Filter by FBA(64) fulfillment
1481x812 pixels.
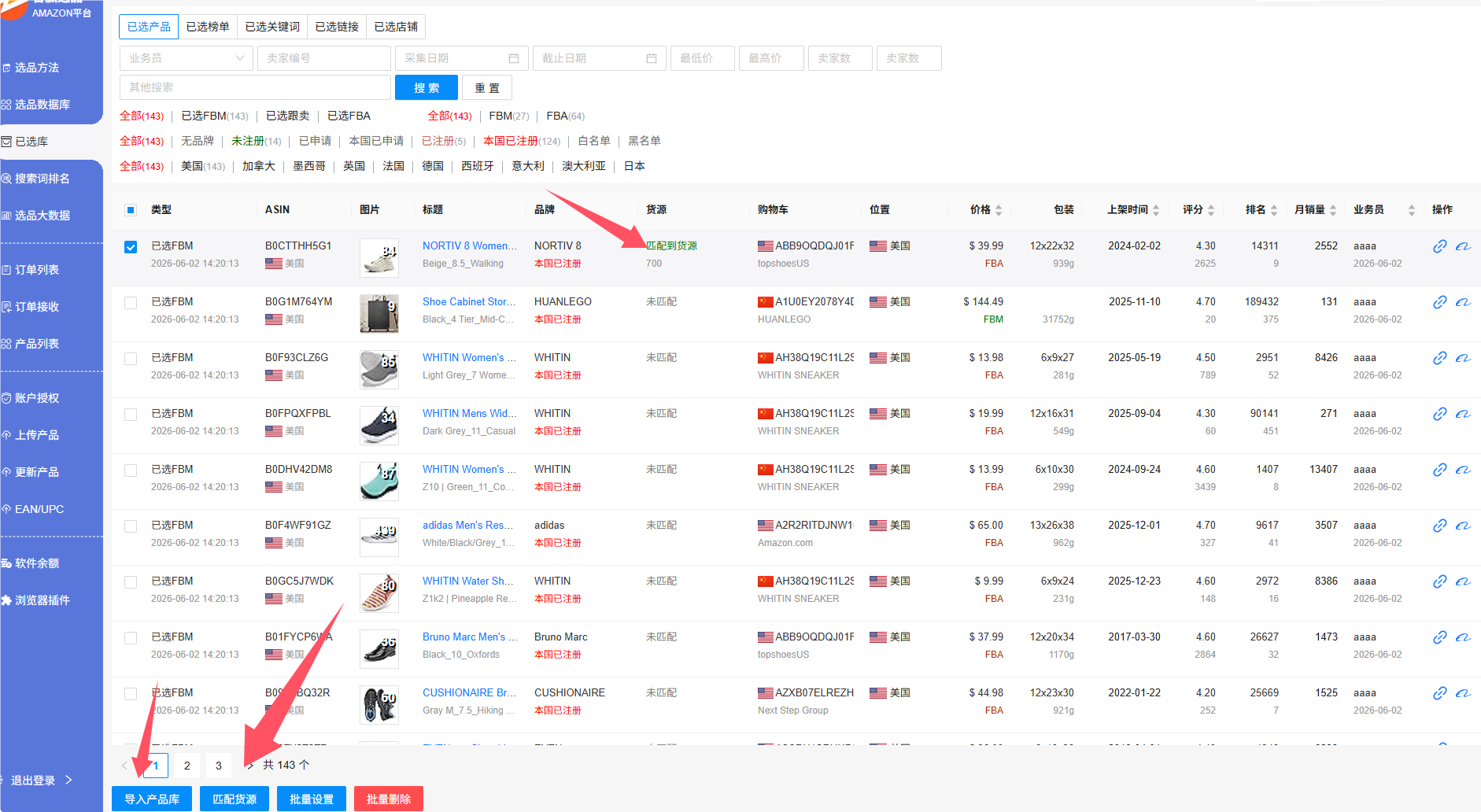(x=566, y=116)
